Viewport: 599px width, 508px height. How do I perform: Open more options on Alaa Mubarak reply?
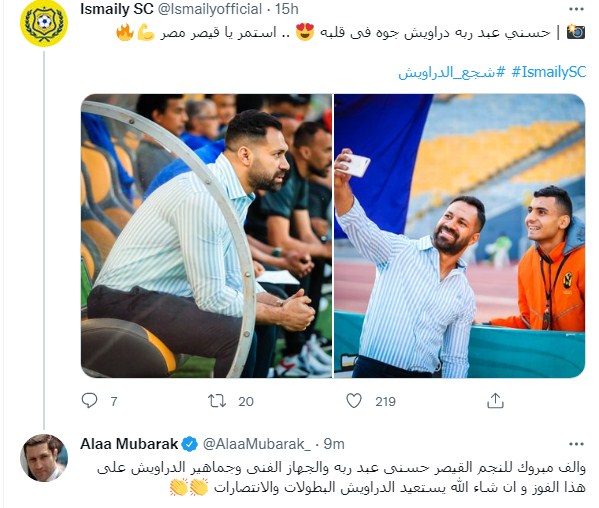(576, 444)
